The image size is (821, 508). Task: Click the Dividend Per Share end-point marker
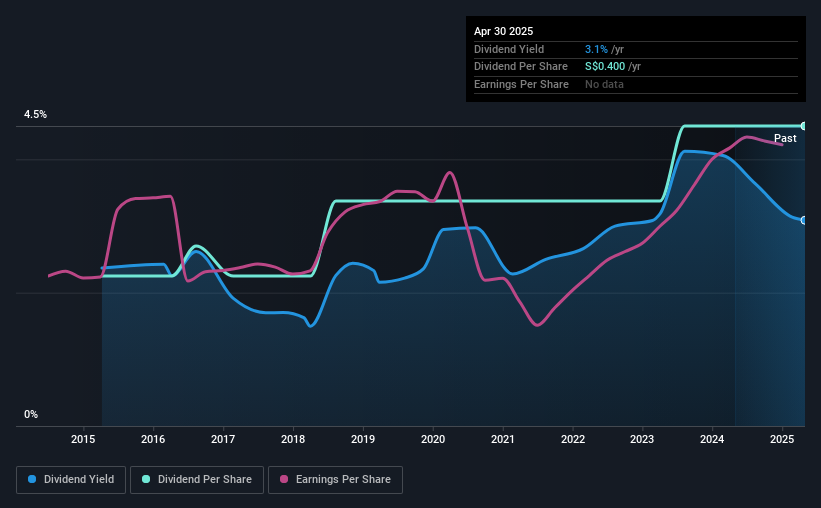click(804, 126)
